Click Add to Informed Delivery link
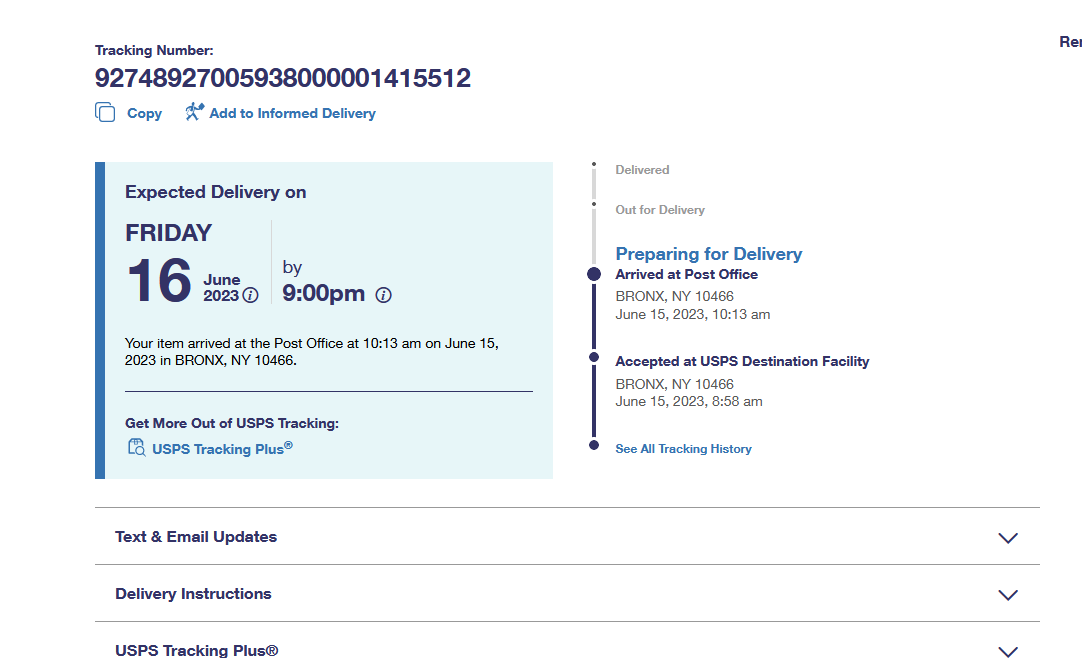This screenshot has height=658, width=1082. (292, 114)
